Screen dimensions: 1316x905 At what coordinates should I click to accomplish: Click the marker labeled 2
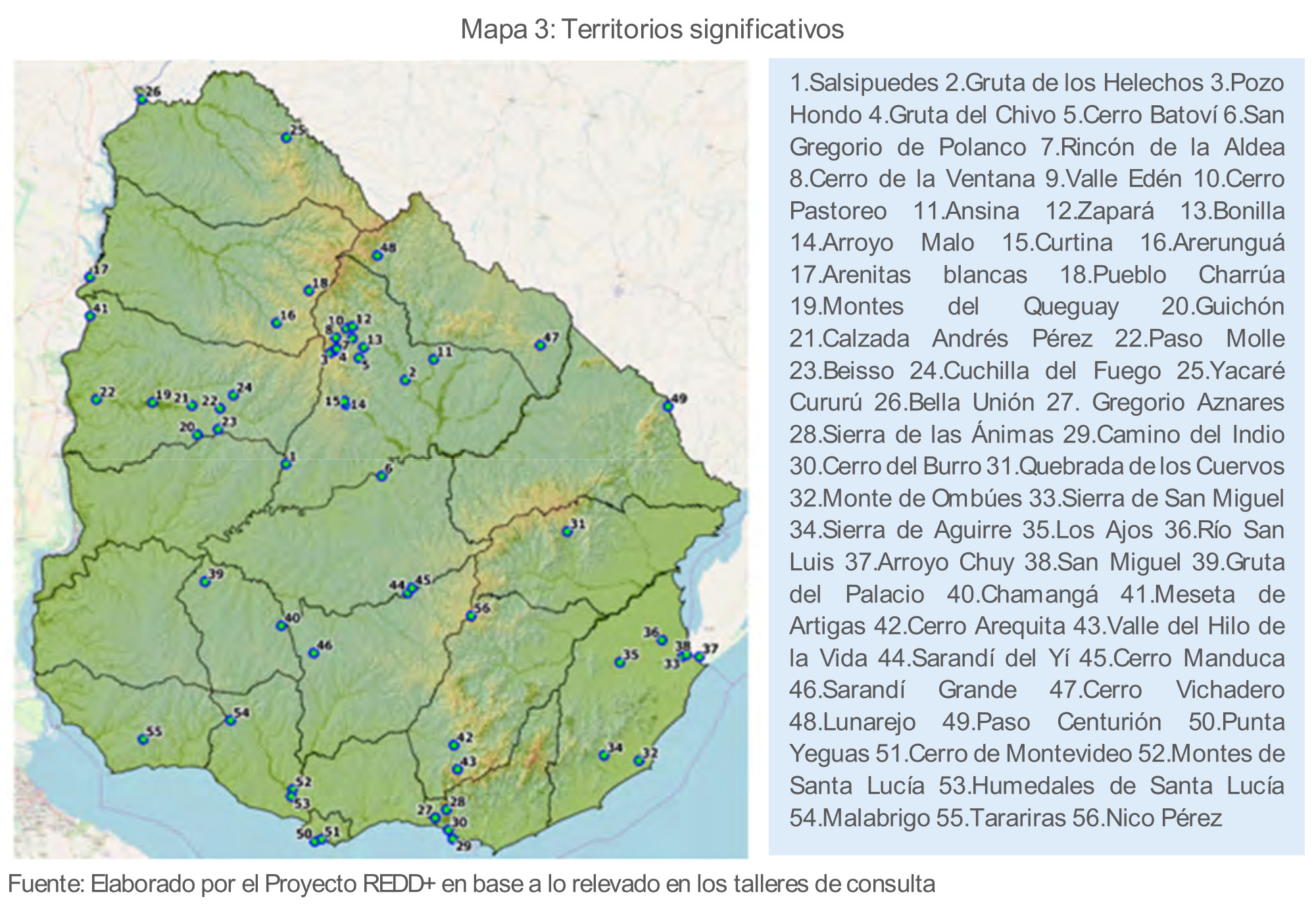pyautogui.click(x=405, y=380)
